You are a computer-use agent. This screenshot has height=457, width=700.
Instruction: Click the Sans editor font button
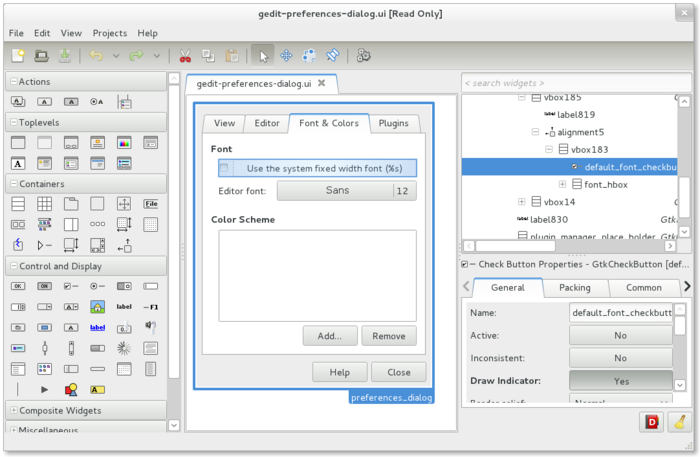(337, 191)
